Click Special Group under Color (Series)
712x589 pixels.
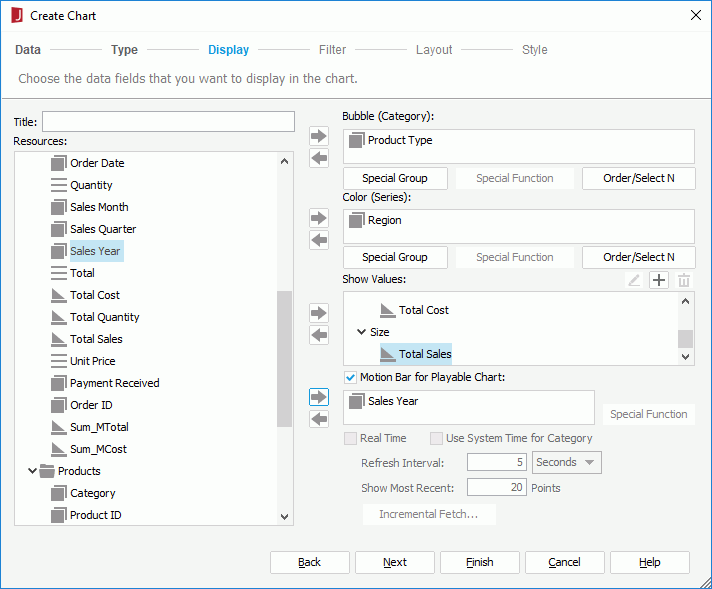(395, 257)
